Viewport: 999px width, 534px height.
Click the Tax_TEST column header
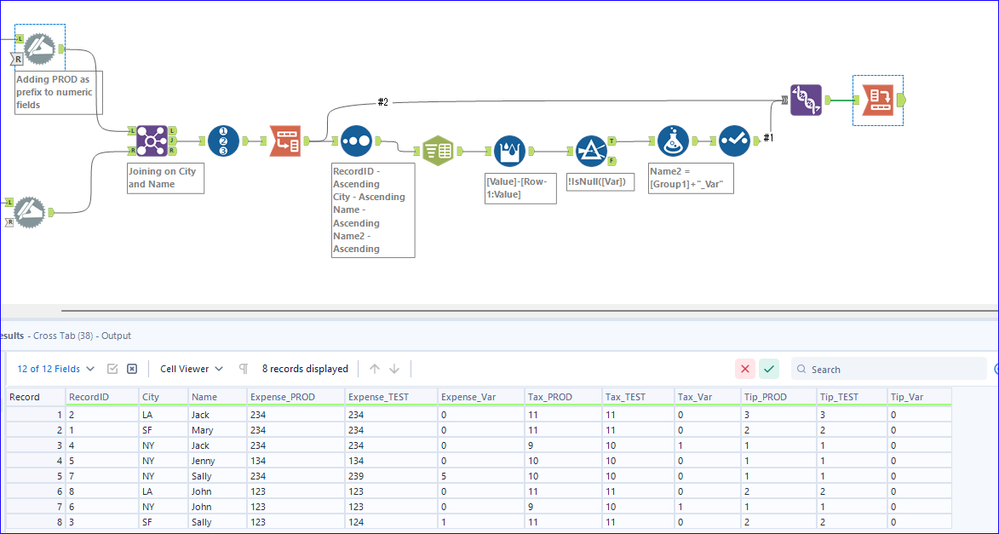[638, 397]
